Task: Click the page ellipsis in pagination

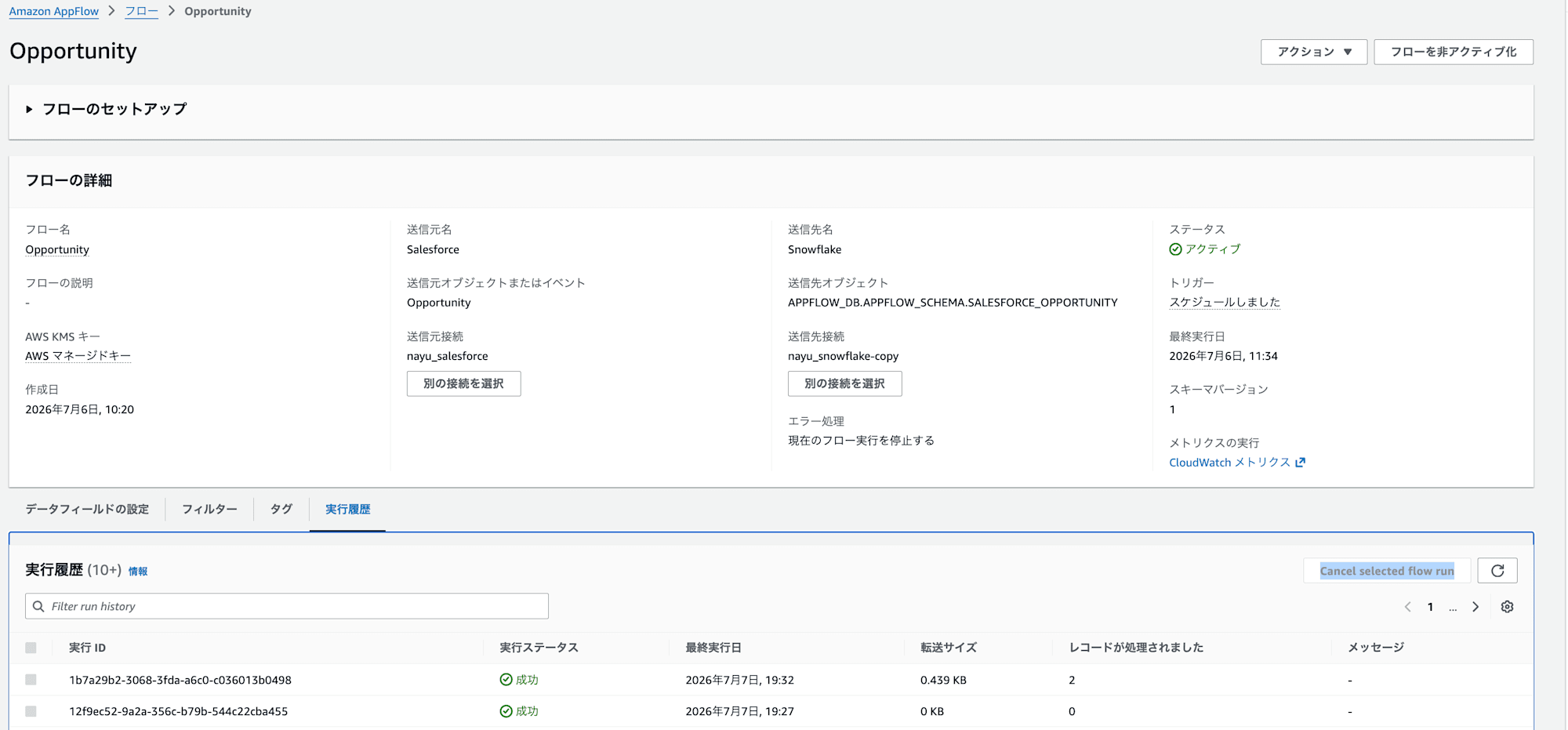Action: coord(1453,607)
